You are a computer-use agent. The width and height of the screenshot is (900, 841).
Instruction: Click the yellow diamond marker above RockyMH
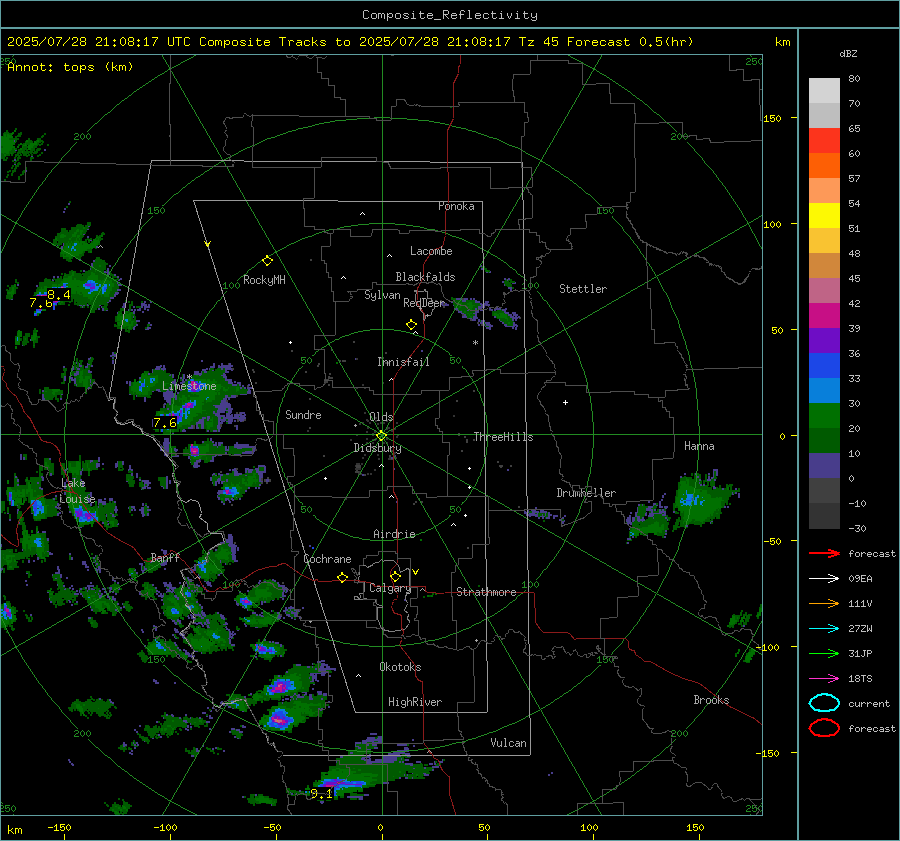267,261
